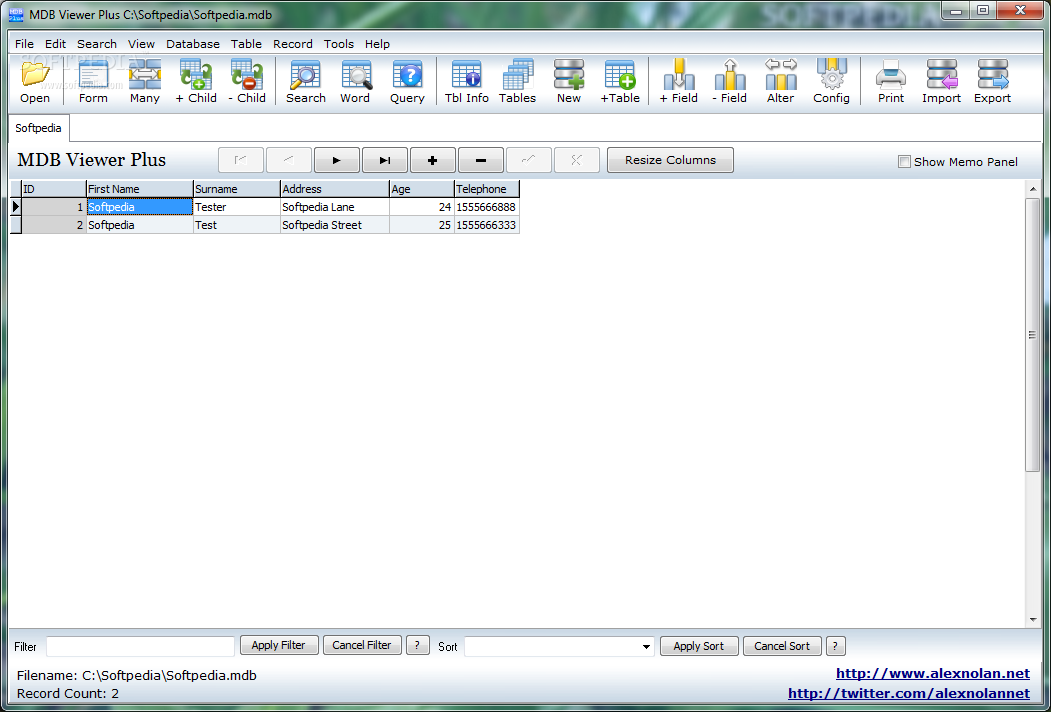This screenshot has height=712, width=1051.
Task: Import data with the Import icon
Action: click(941, 81)
